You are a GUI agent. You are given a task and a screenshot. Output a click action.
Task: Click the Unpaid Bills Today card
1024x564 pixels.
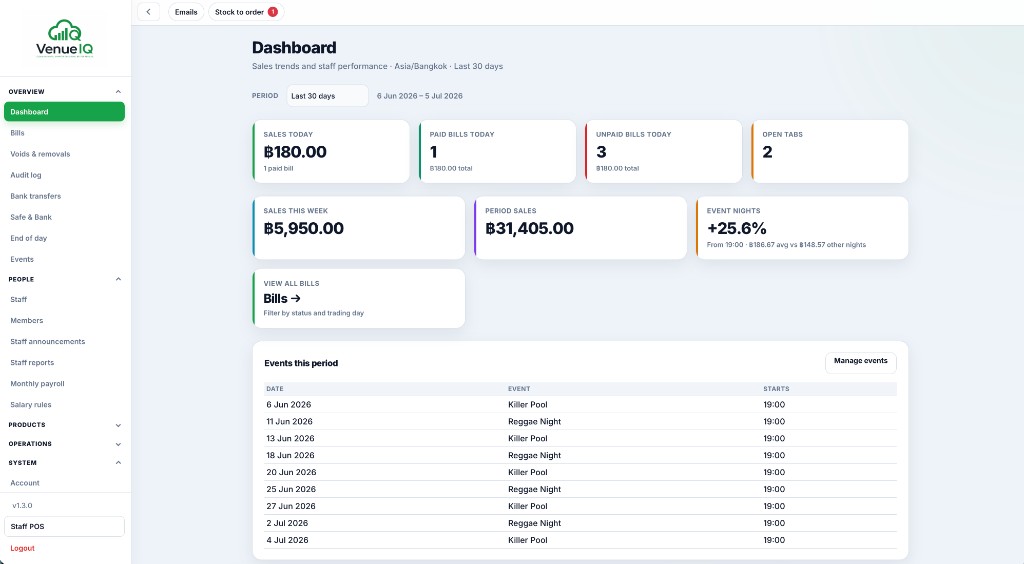click(x=664, y=151)
